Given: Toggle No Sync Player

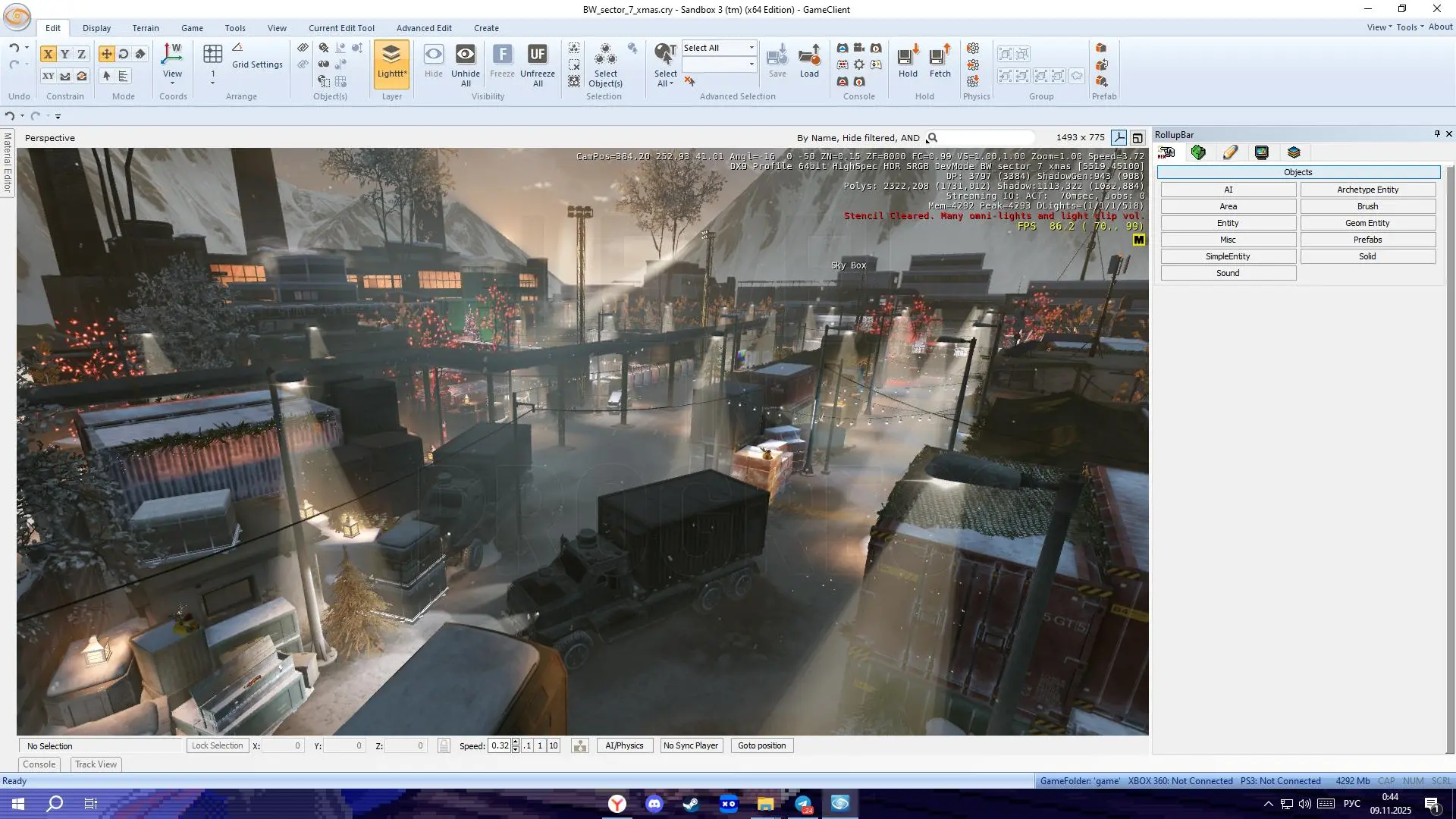Looking at the screenshot, I should pyautogui.click(x=691, y=746).
